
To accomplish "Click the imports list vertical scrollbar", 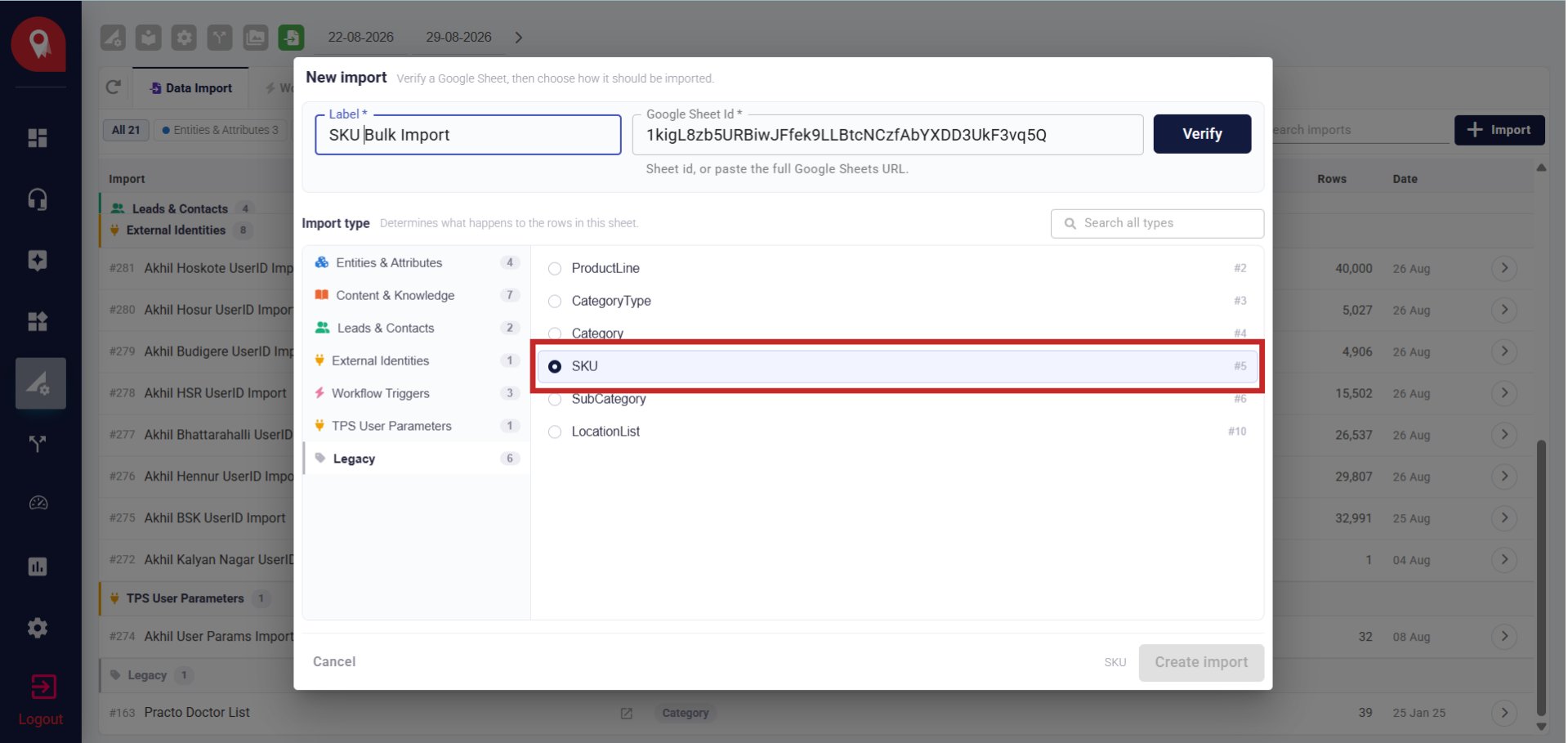I will [1541, 577].
